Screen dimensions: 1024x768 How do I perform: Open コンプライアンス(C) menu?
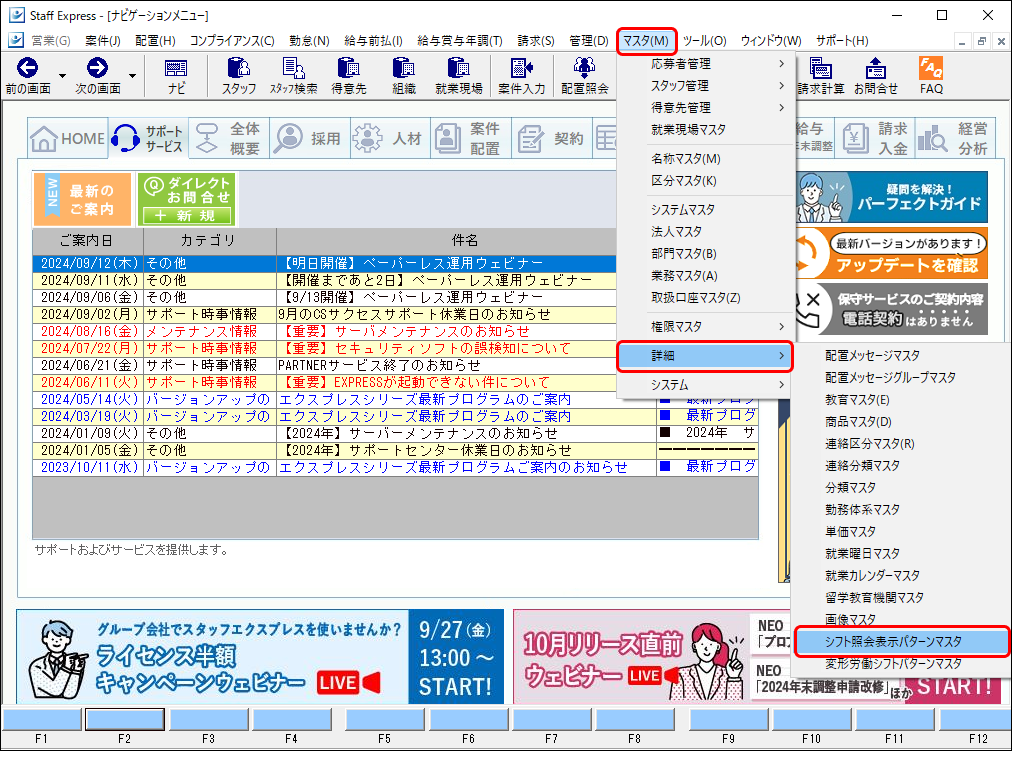pos(232,40)
